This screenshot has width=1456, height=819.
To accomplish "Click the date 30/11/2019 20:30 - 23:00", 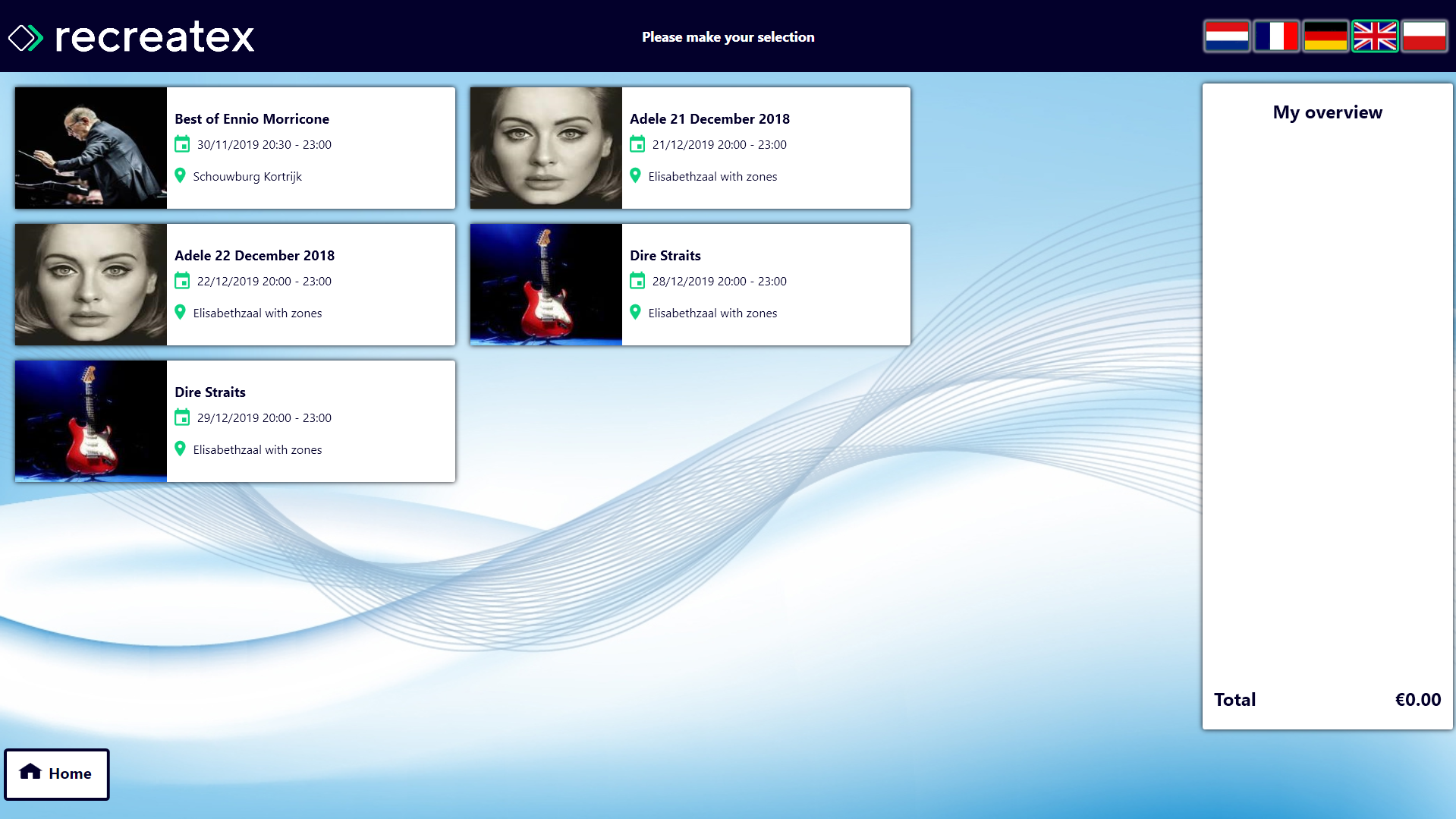I will pyautogui.click(x=264, y=145).
